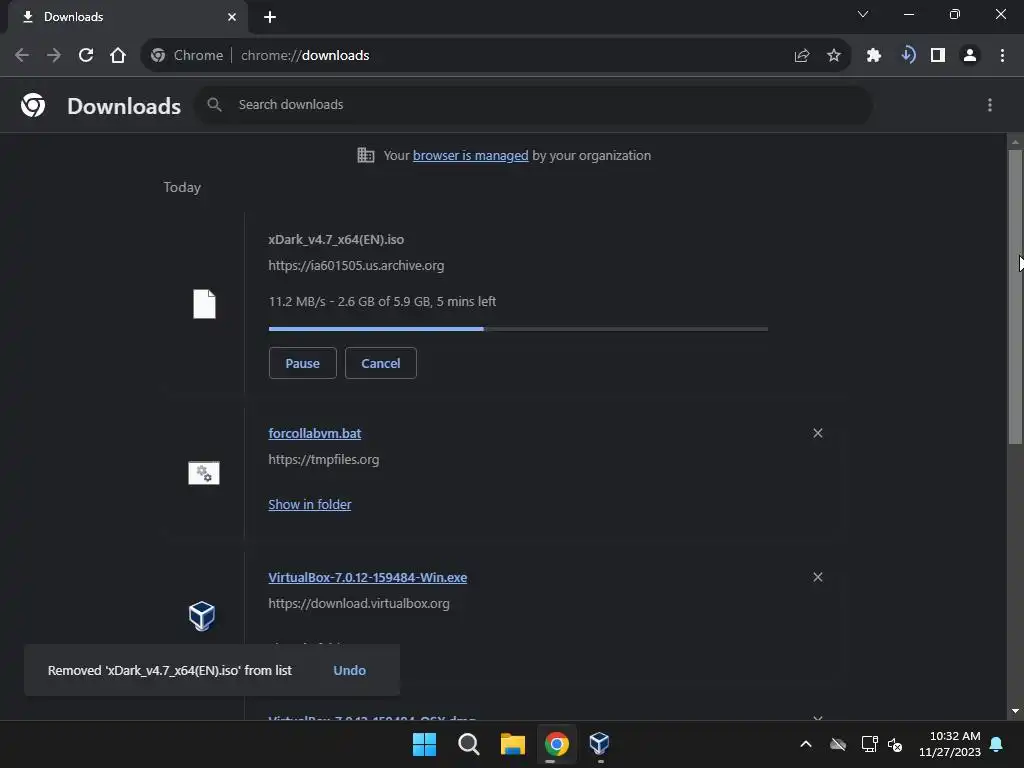Click the chrome://downloads address bar

coord(496,56)
